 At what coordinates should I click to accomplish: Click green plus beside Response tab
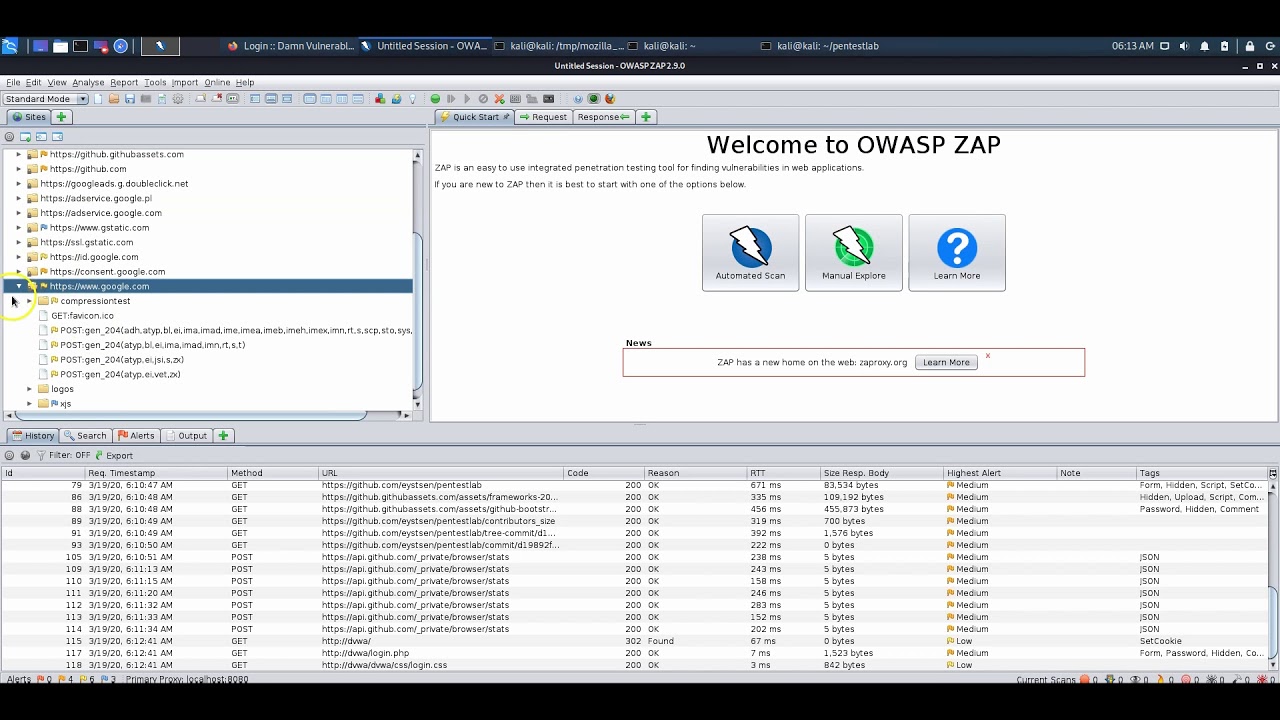(x=646, y=117)
